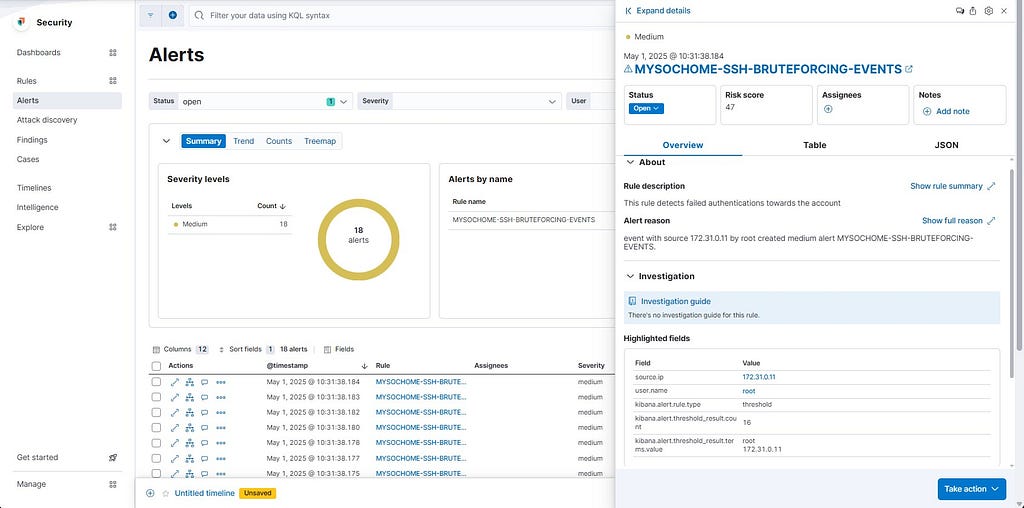This screenshot has height=508, width=1024.
Task: Click the assign user plus icon under Assignees
Action: [x=827, y=109]
